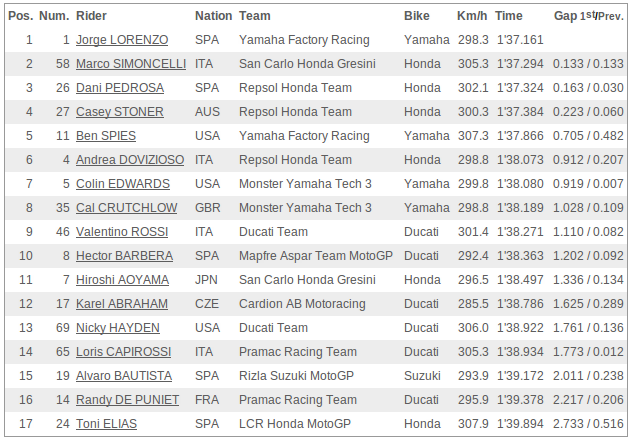631x442 pixels.
Task: Open Casey STONER profile link
Action: click(x=120, y=112)
